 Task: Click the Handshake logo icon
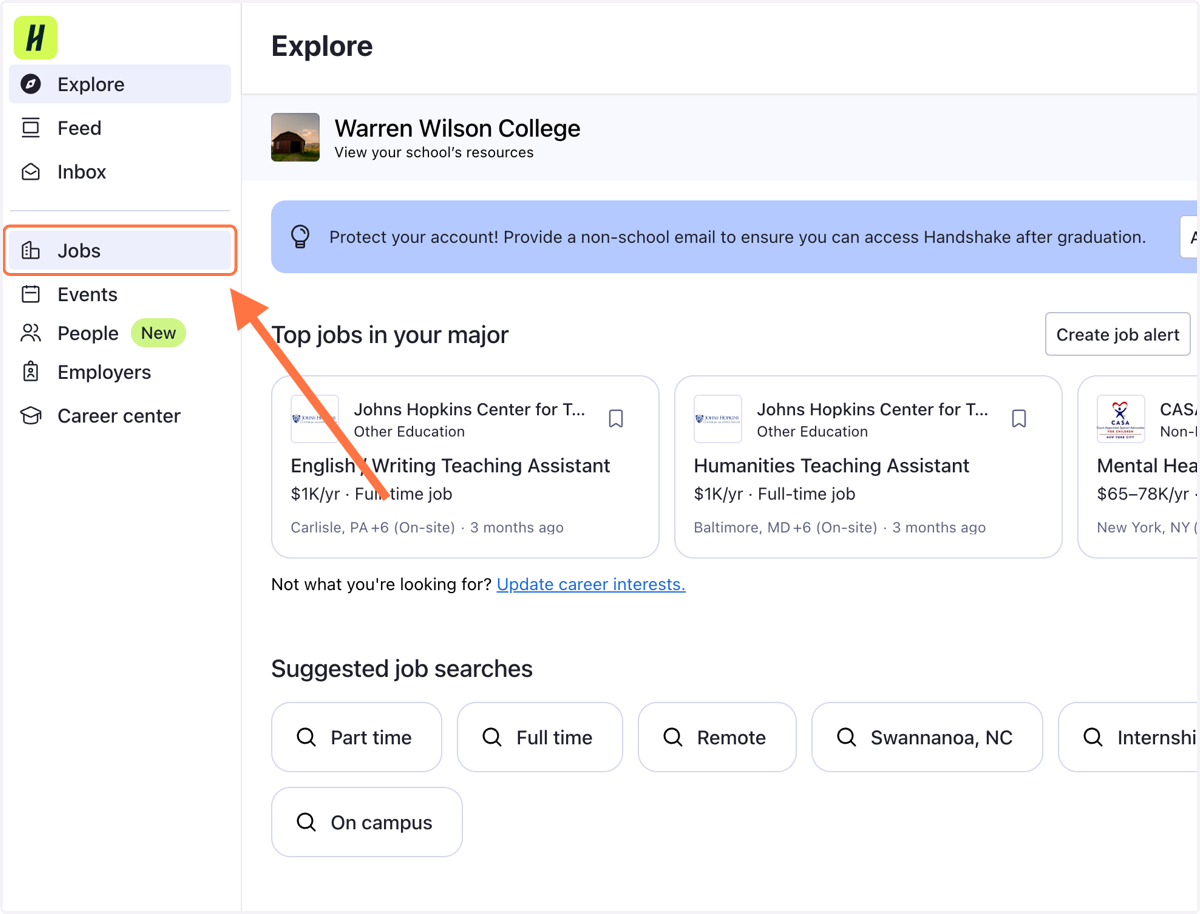35,37
